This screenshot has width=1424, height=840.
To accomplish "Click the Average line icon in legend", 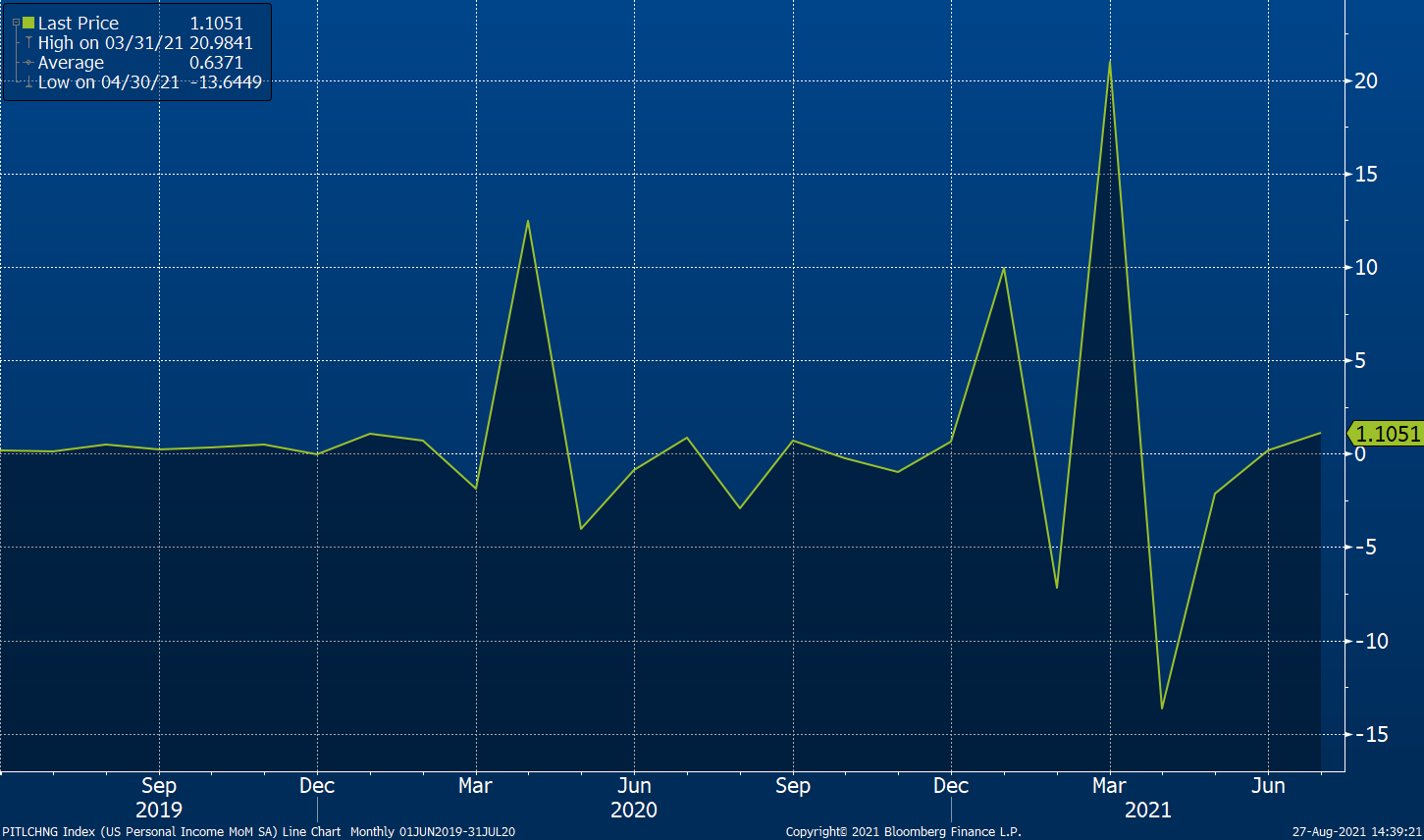I will point(28,63).
